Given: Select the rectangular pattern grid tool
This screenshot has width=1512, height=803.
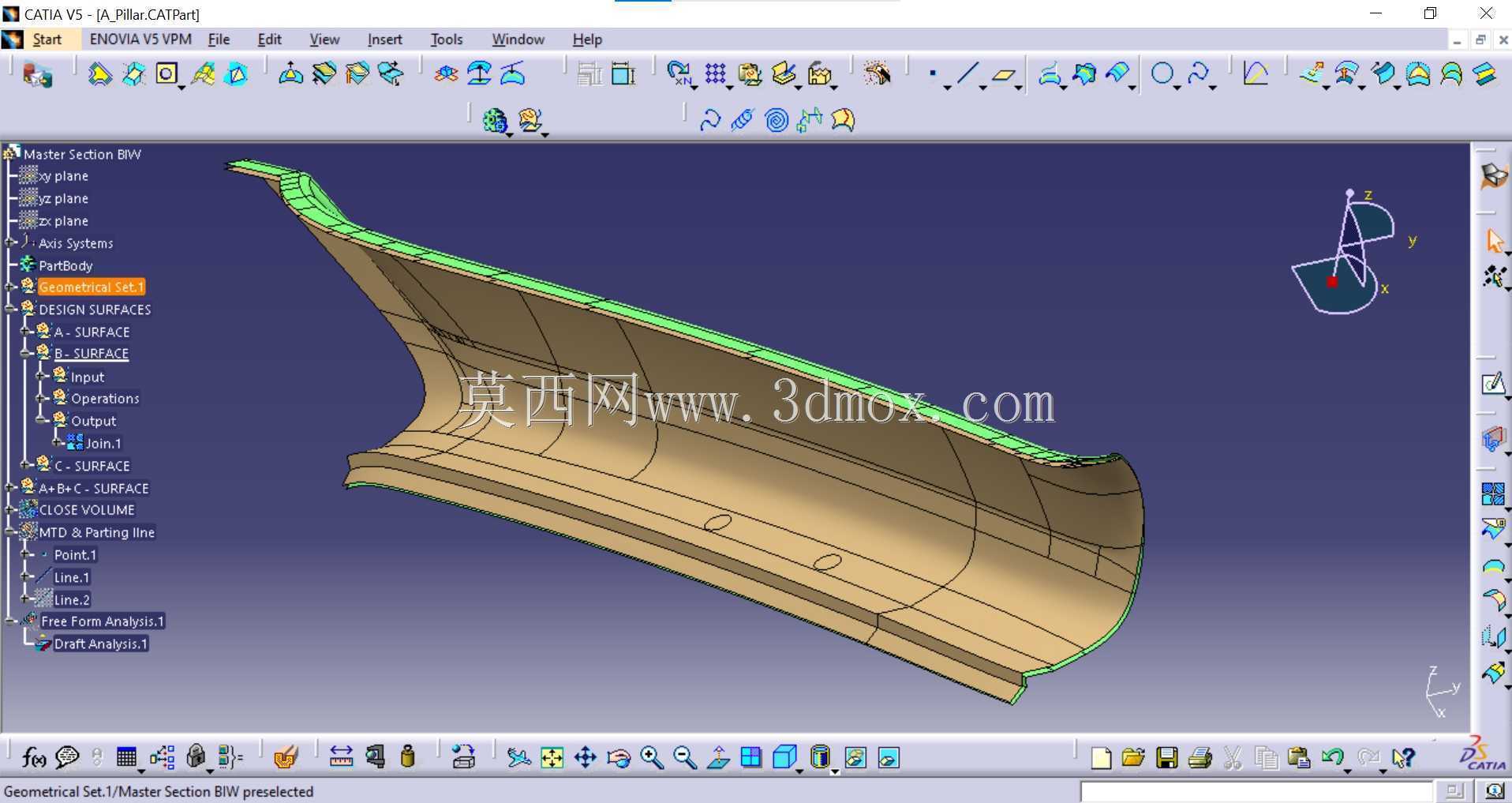Looking at the screenshot, I should coord(715,74).
